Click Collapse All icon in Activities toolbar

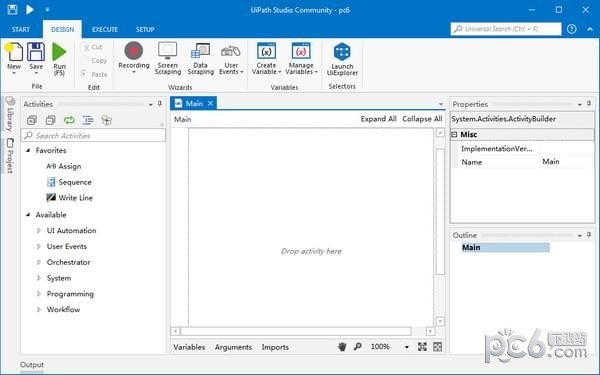pyautogui.click(x=51, y=120)
